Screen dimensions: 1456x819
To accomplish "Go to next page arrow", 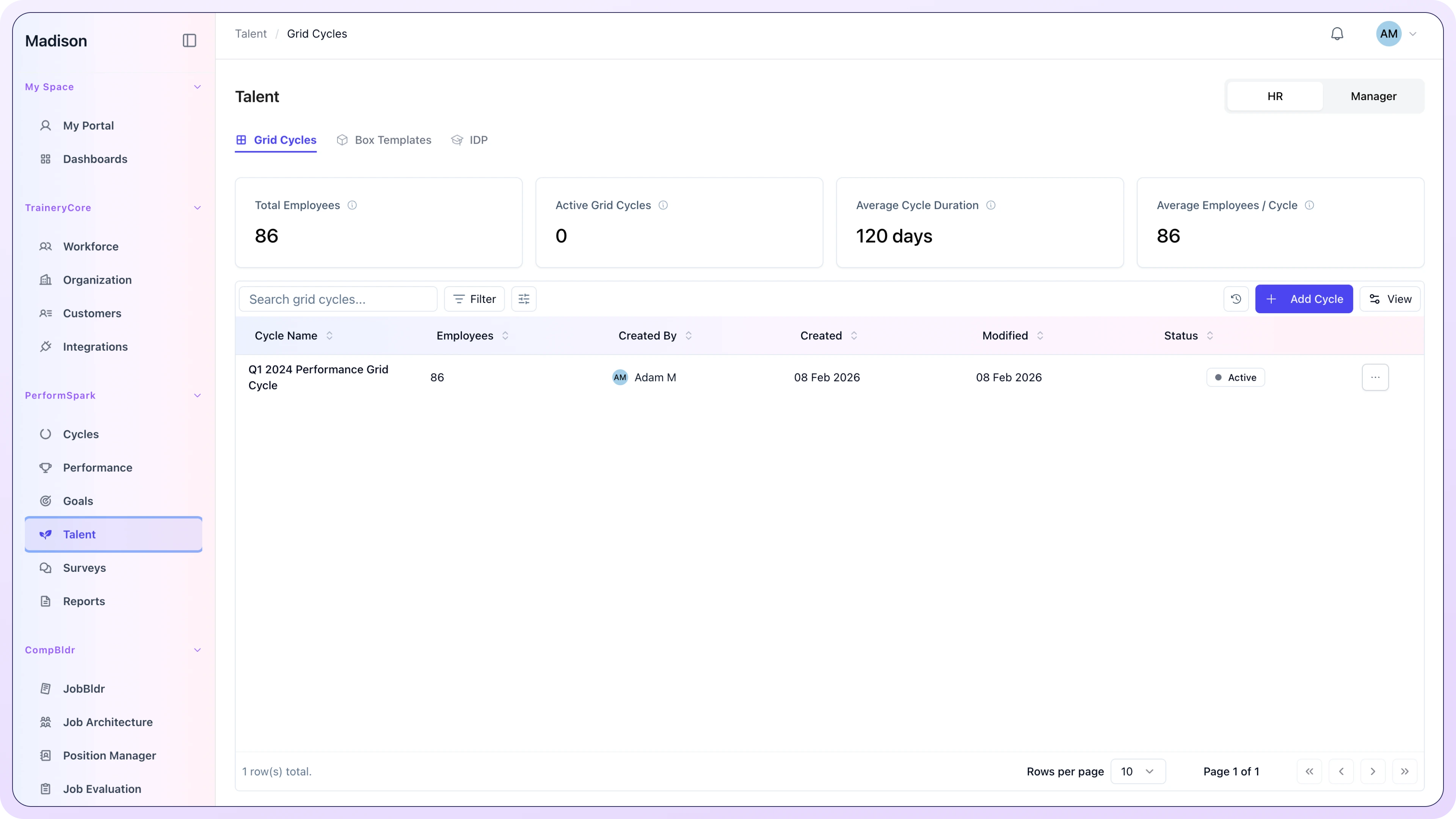I will pyautogui.click(x=1372, y=772).
